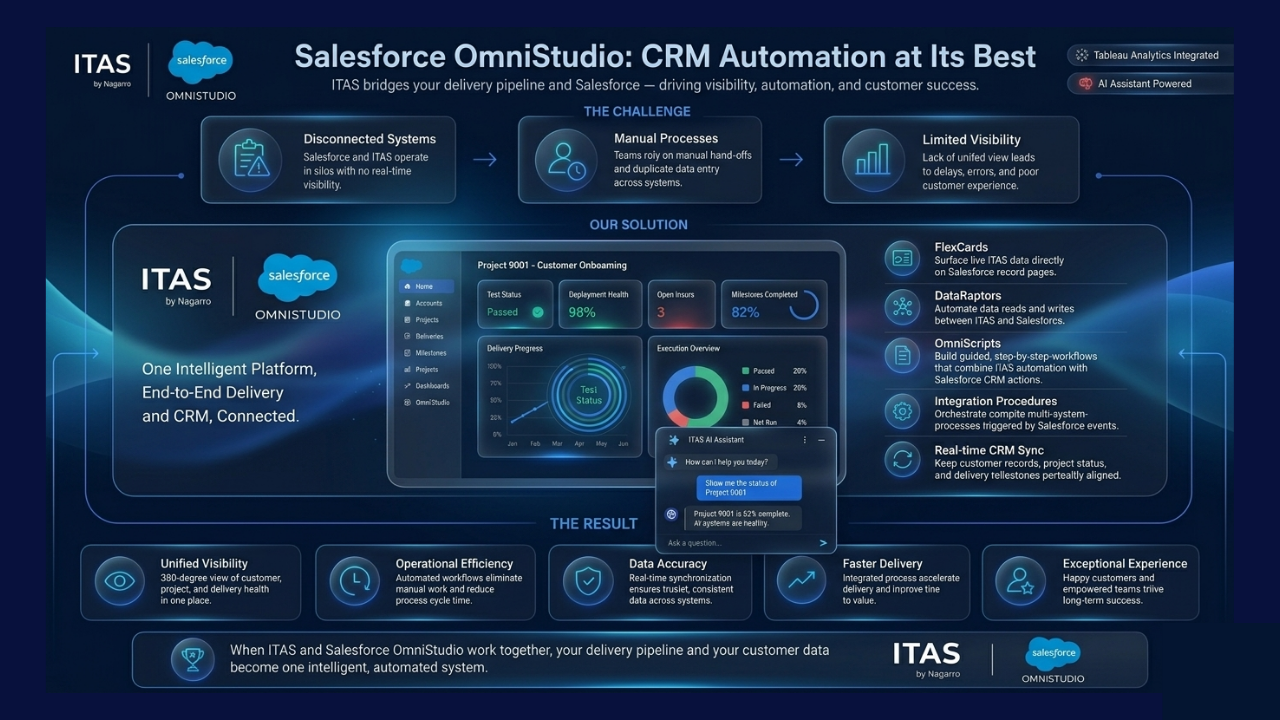Click the Salesforce logo in the bottom banner
The image size is (1280, 720).
tap(1053, 654)
